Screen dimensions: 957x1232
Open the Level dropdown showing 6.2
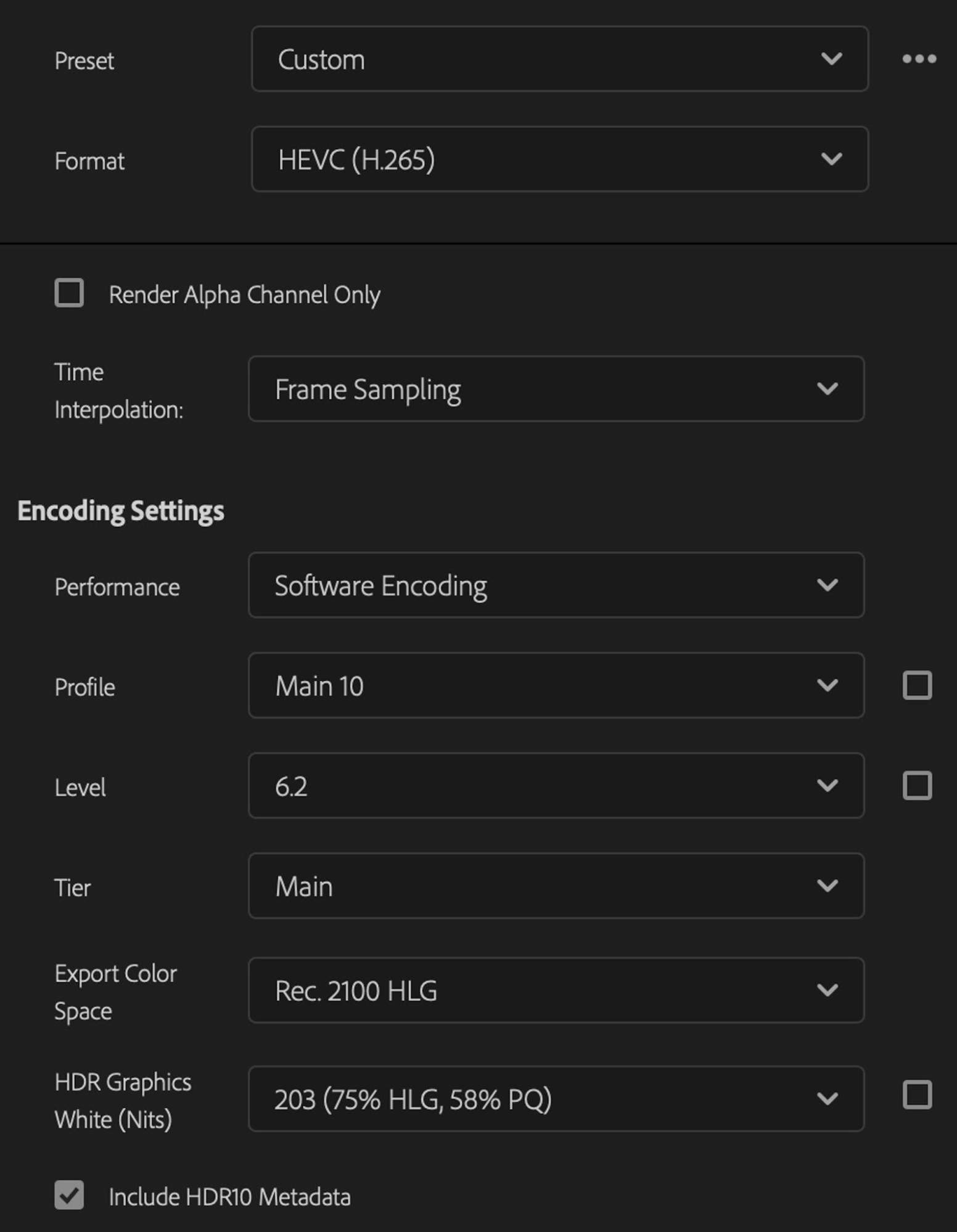click(x=556, y=786)
